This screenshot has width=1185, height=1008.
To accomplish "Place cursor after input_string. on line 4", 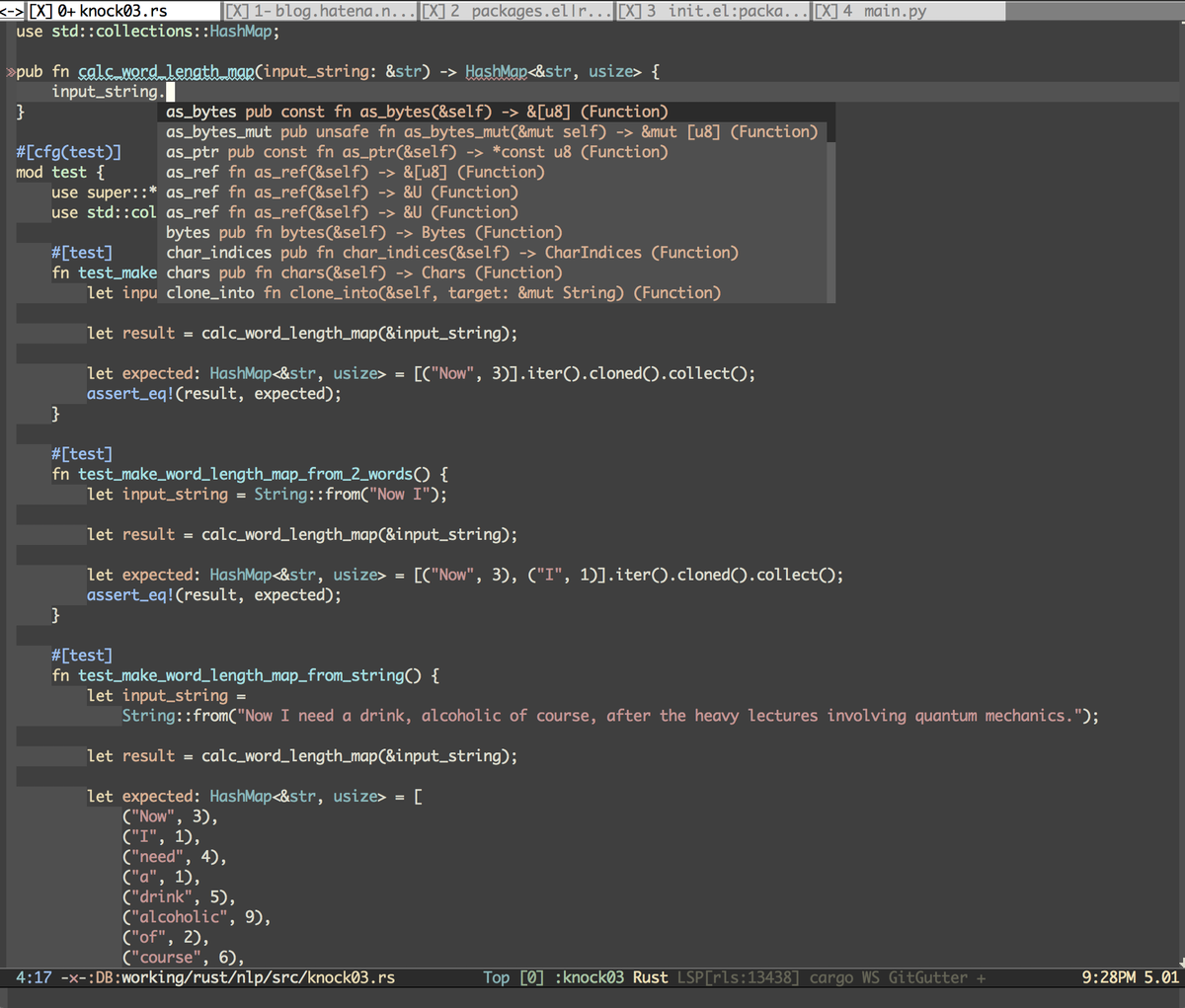I will [x=169, y=91].
